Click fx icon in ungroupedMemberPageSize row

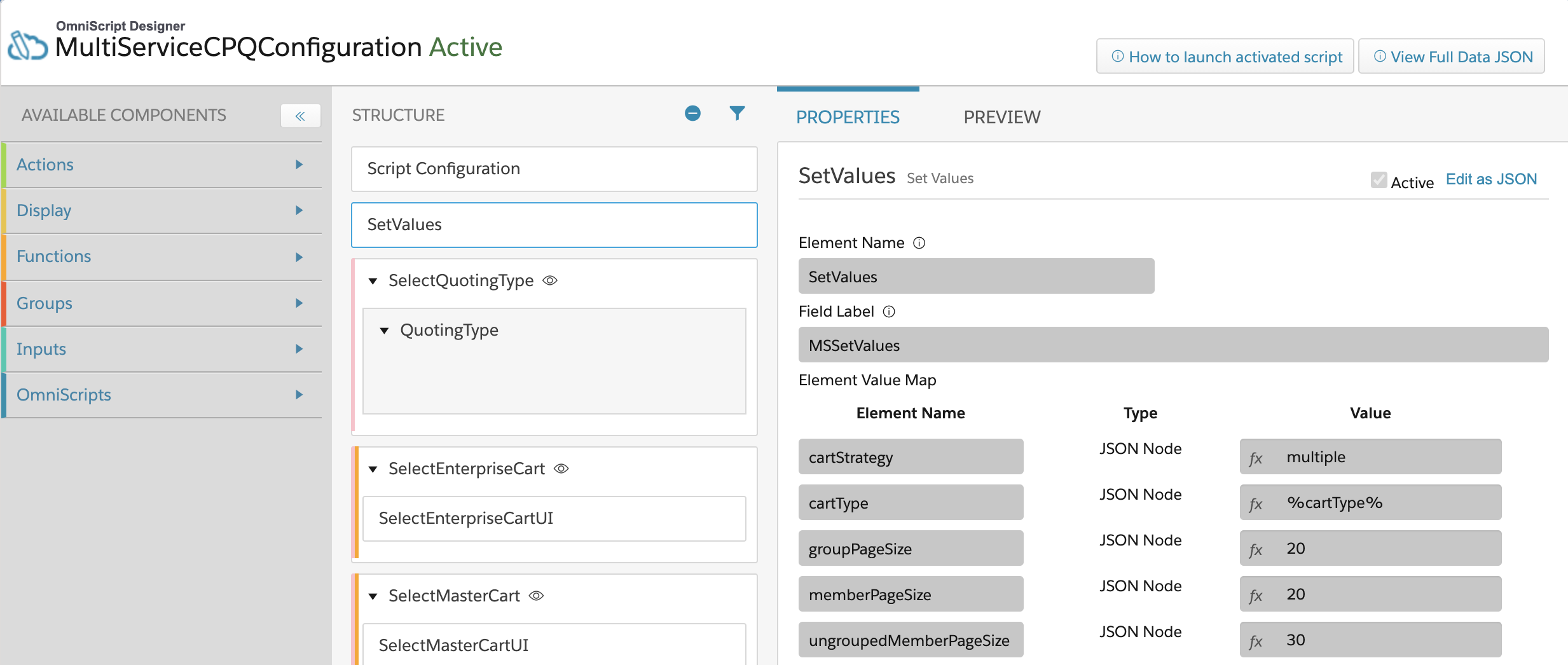point(1256,641)
